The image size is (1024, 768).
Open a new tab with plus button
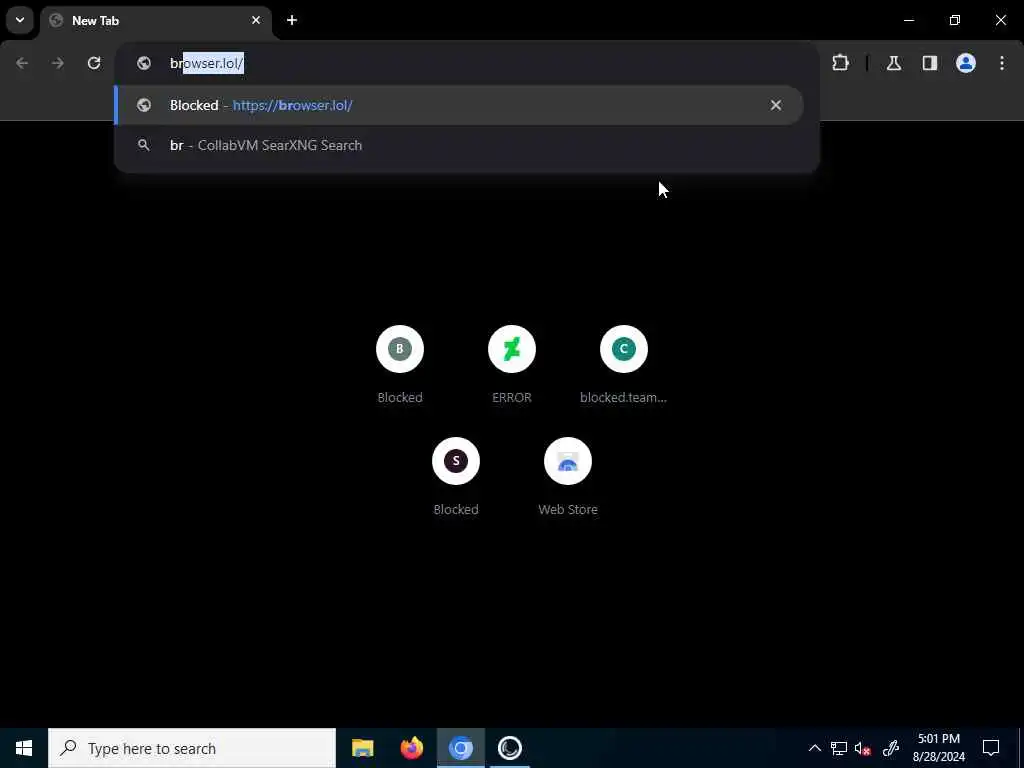click(292, 20)
